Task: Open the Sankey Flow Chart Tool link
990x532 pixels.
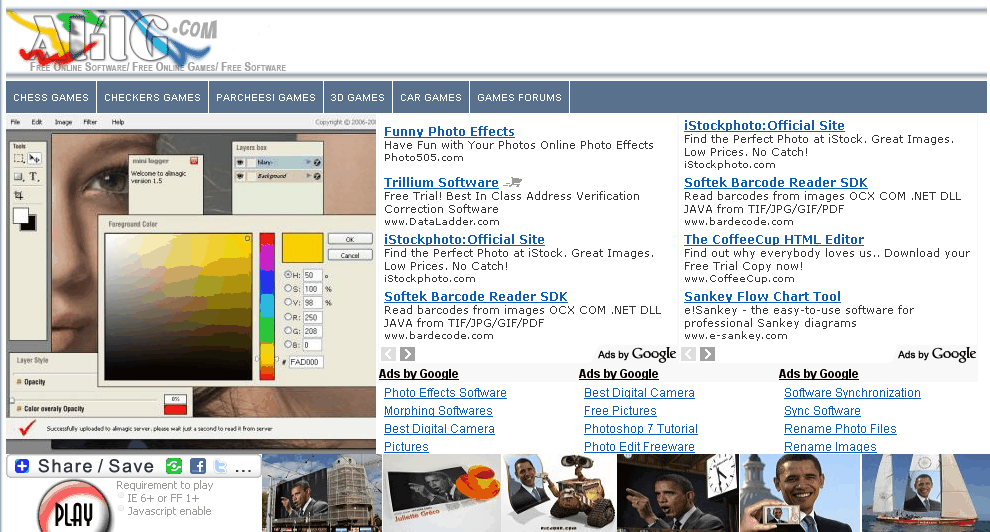Action: (x=762, y=296)
